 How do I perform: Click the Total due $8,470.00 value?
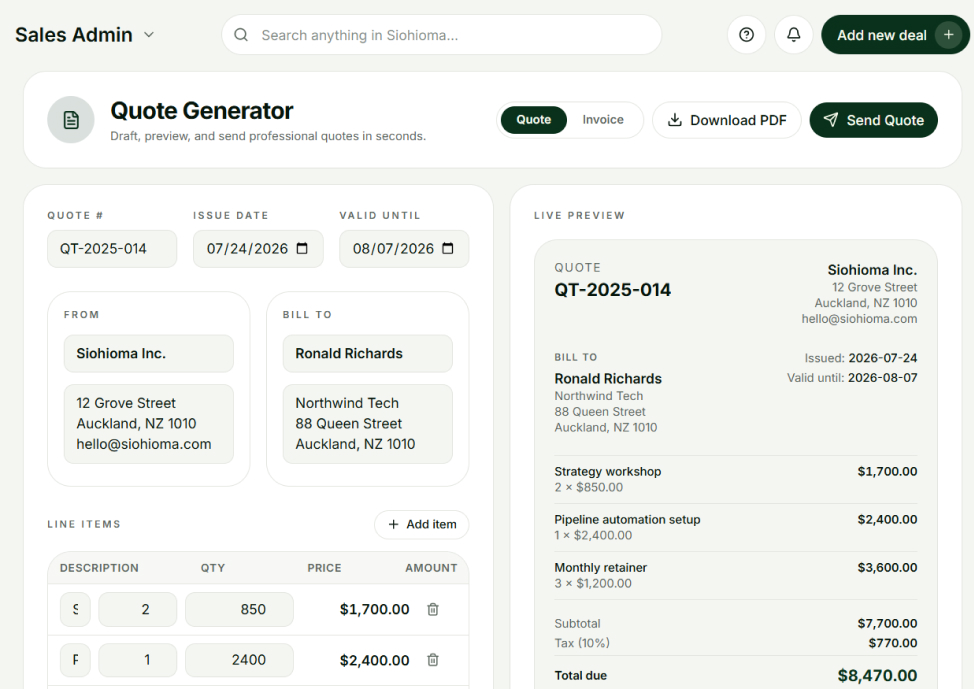pos(877,675)
